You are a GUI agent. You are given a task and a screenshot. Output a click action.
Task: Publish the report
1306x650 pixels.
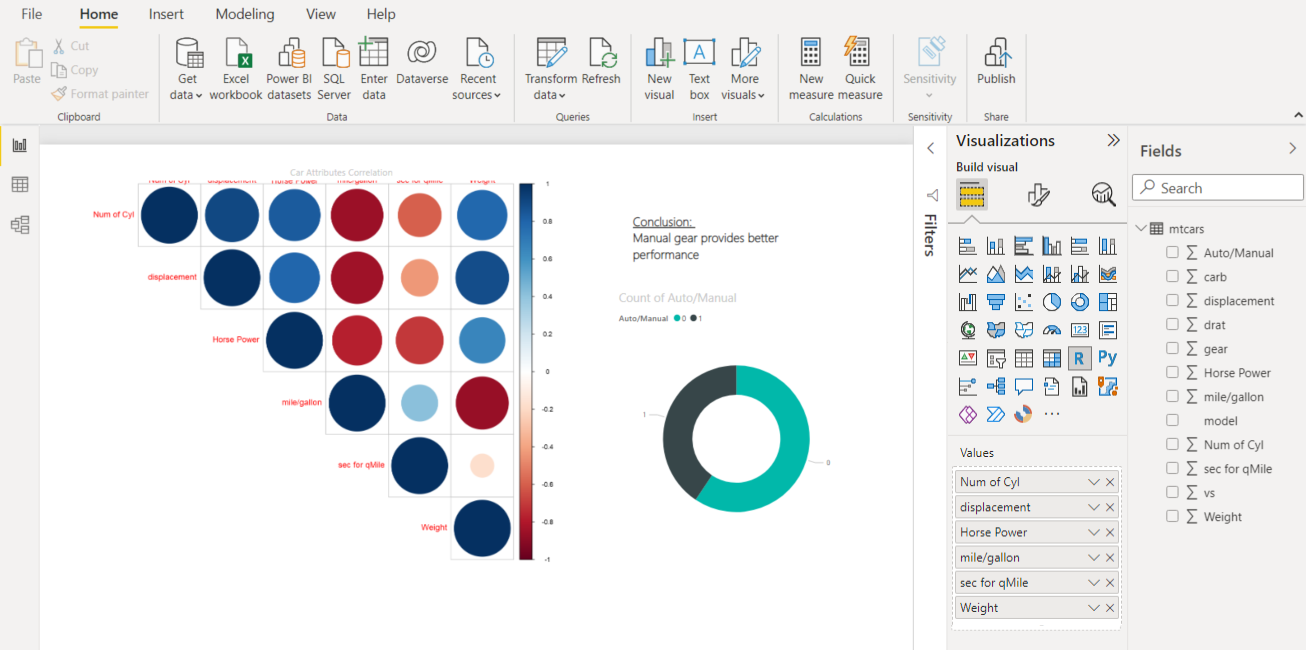coord(996,62)
